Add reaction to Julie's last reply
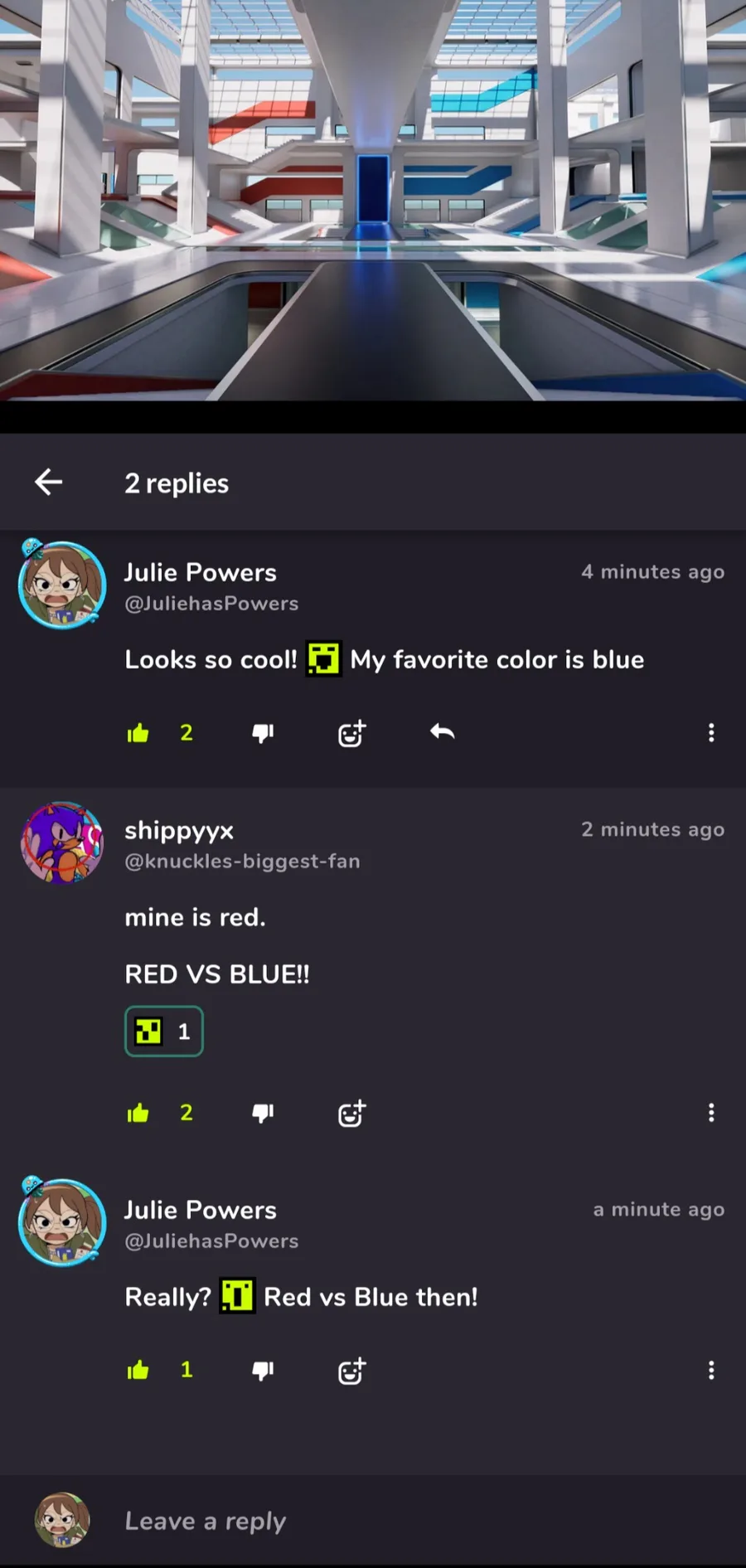Viewport: 746px width, 1568px height. [x=352, y=1371]
